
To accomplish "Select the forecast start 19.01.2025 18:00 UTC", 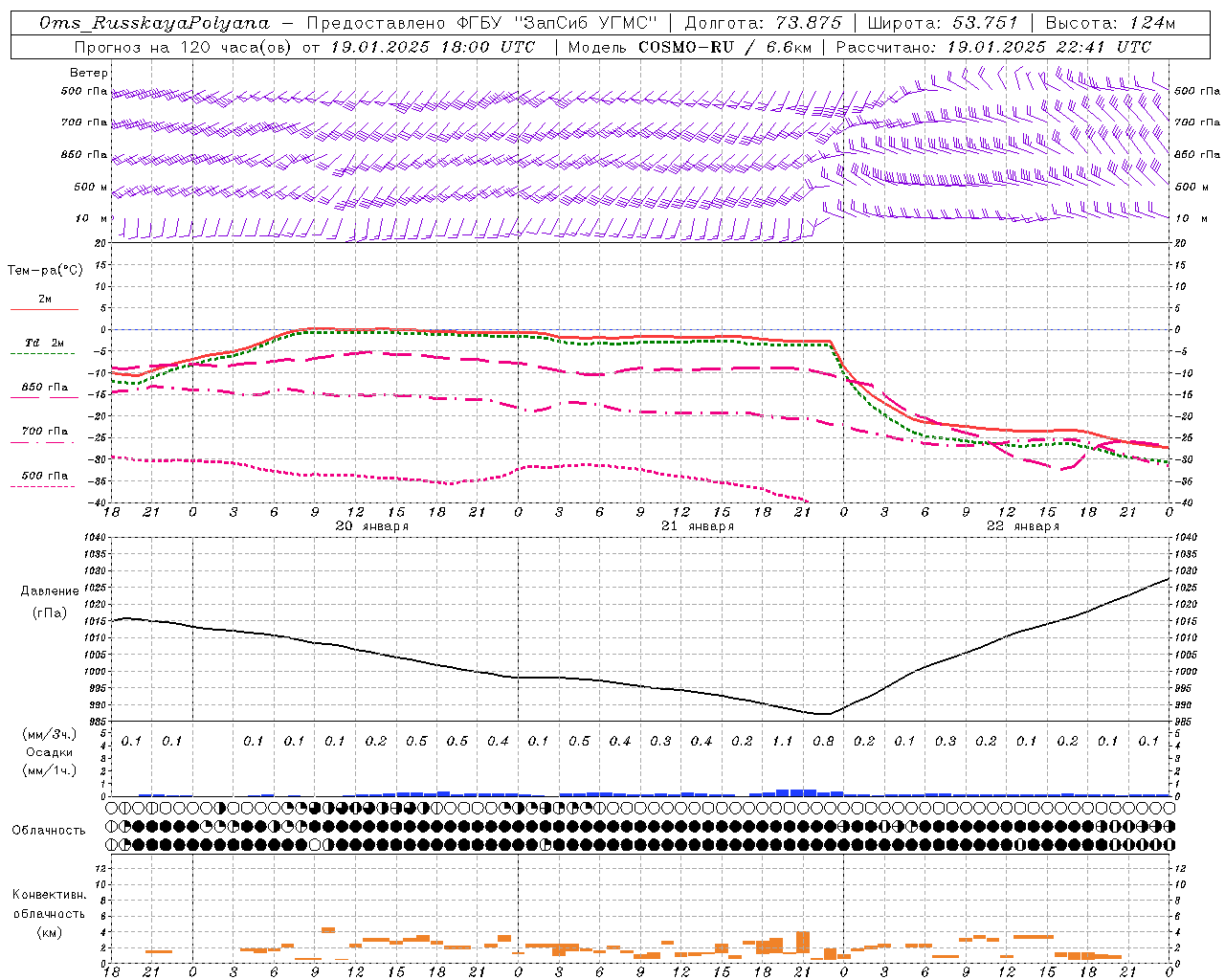I will [x=432, y=46].
